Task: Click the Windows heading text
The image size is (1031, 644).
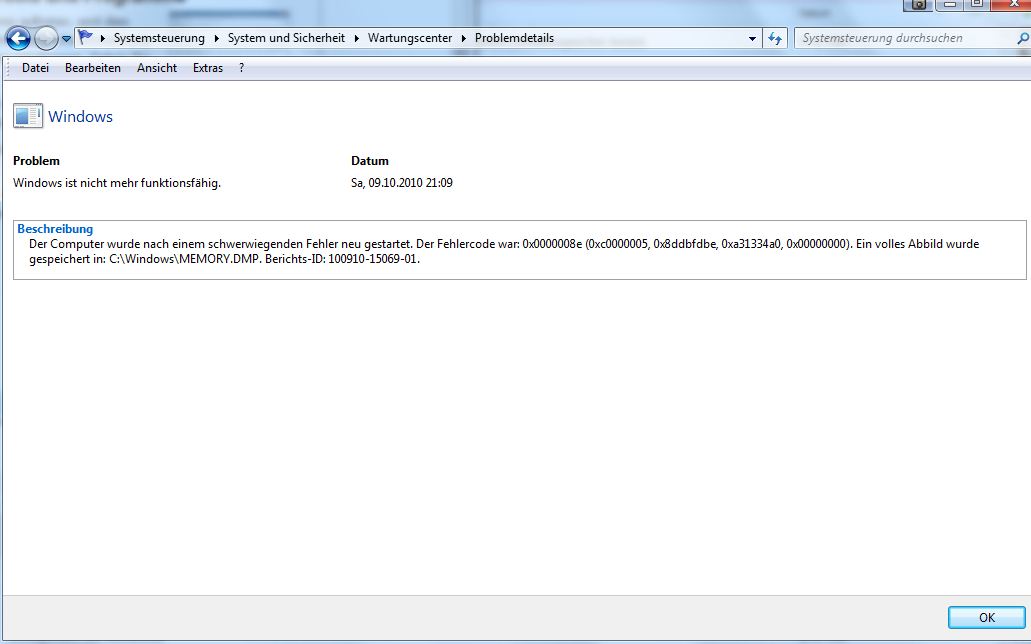Action: pos(80,116)
